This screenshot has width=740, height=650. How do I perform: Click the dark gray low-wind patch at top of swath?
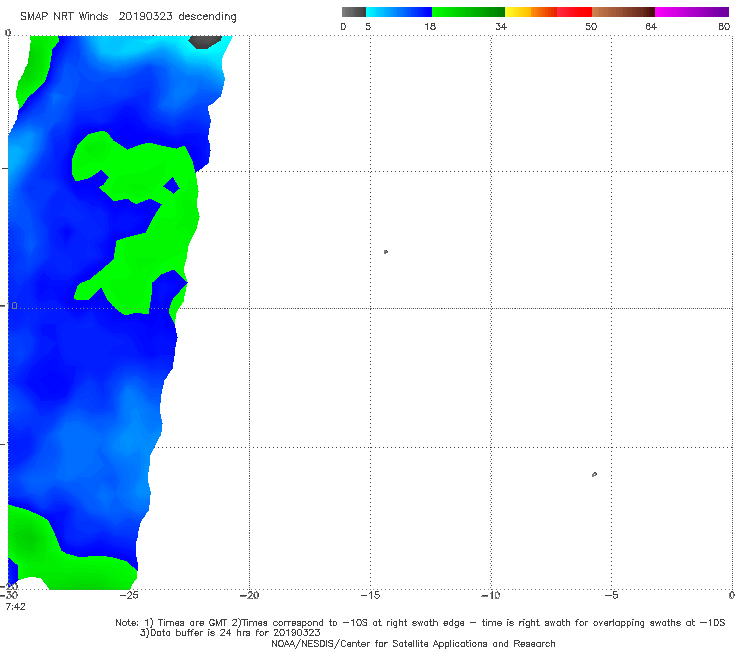[205, 42]
